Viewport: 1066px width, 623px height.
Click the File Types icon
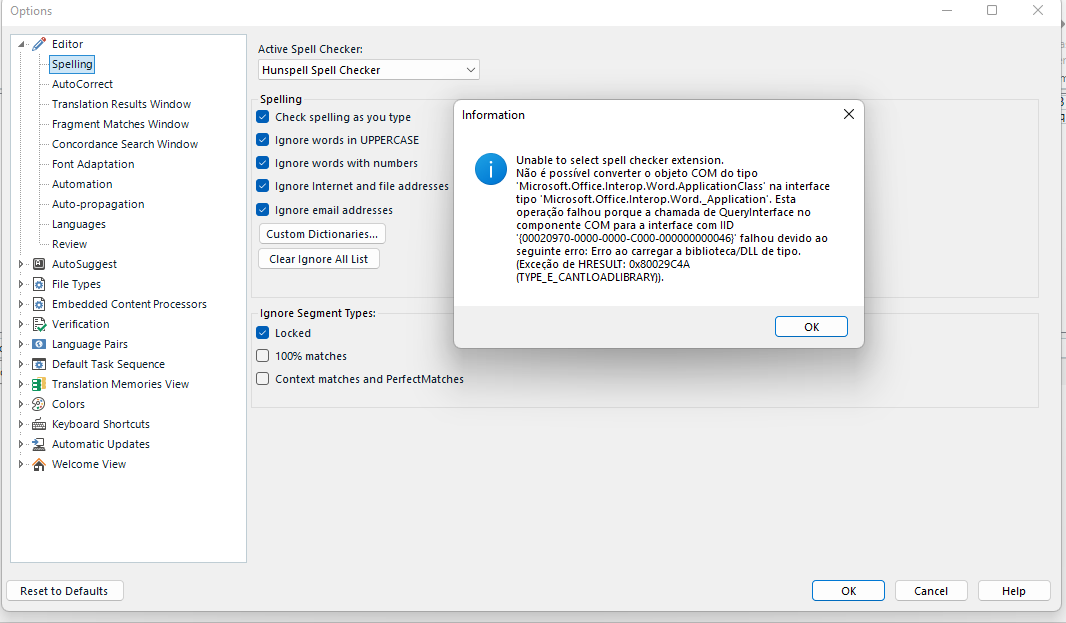tap(39, 284)
